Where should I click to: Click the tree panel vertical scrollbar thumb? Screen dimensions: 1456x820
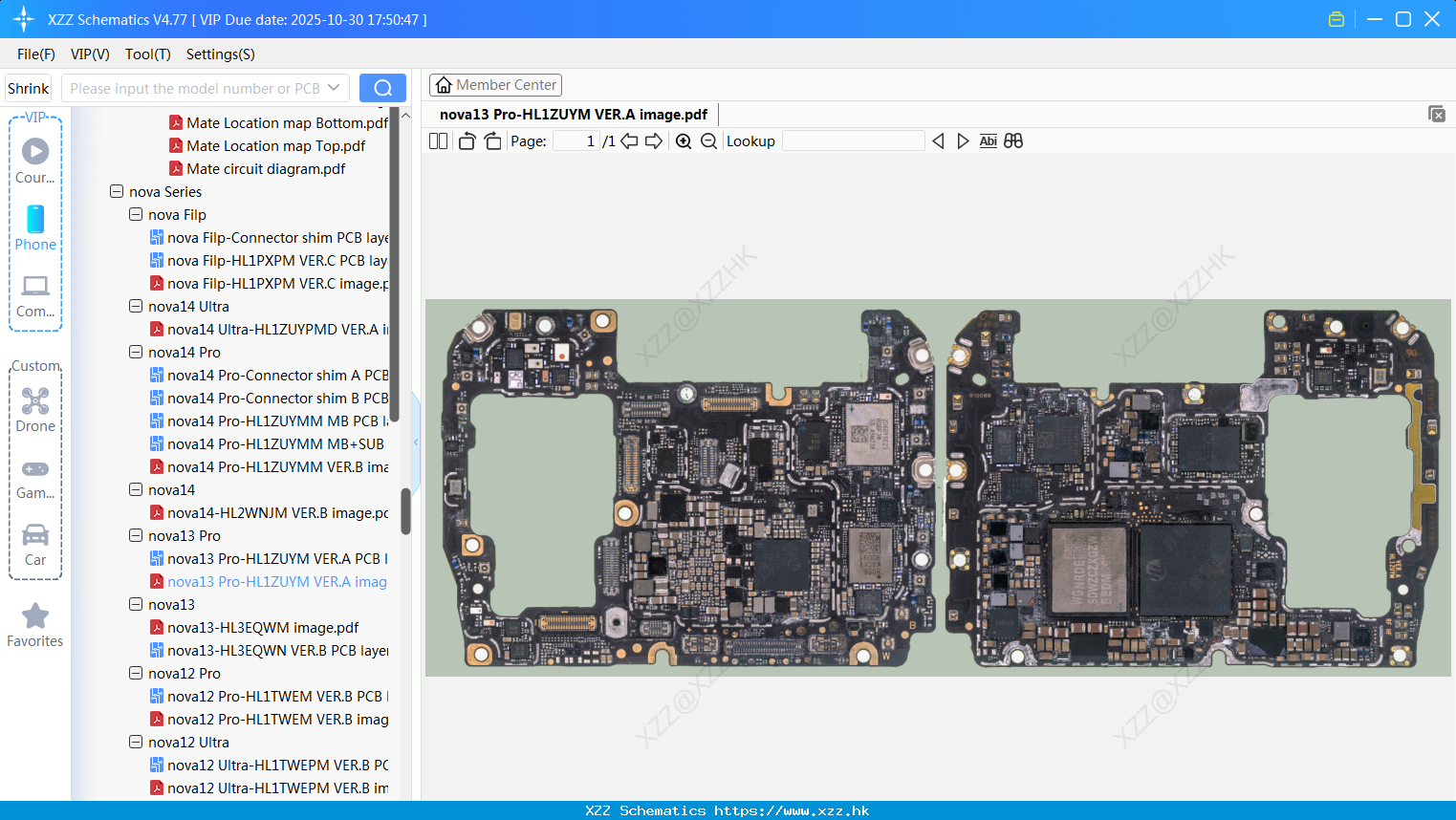(405, 511)
